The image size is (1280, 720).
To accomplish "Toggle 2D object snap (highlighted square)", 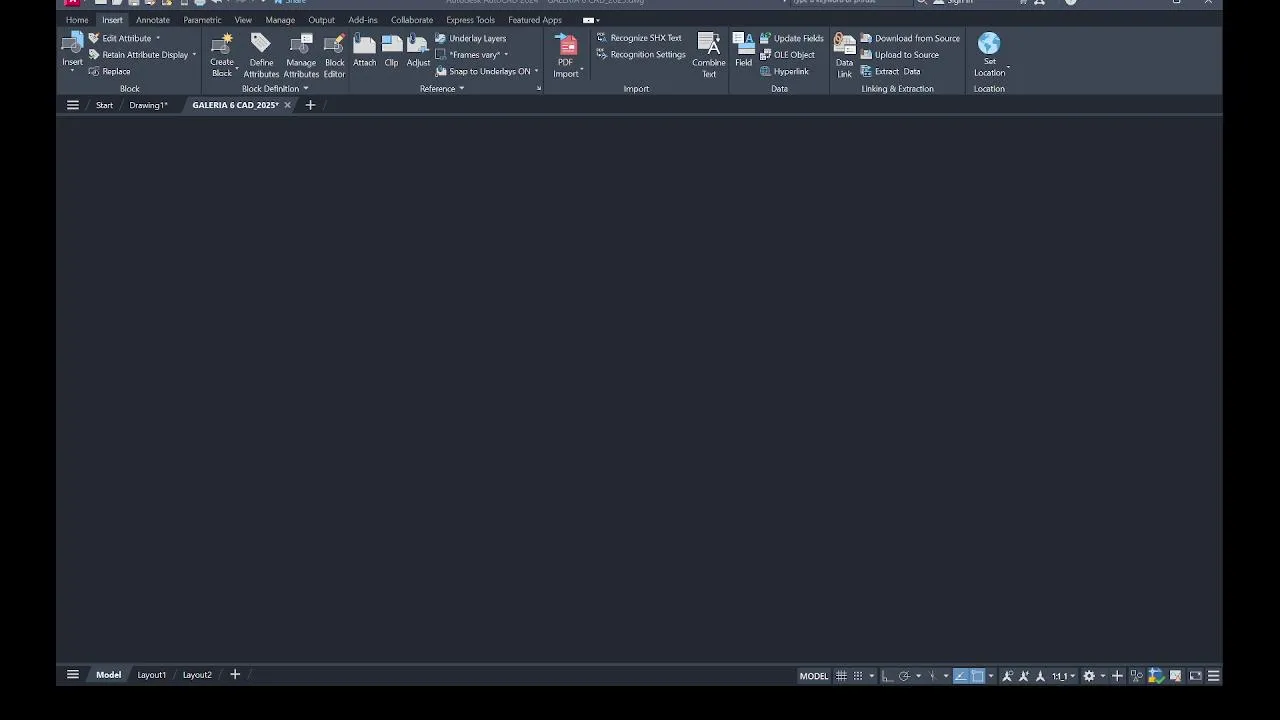I will (x=977, y=676).
